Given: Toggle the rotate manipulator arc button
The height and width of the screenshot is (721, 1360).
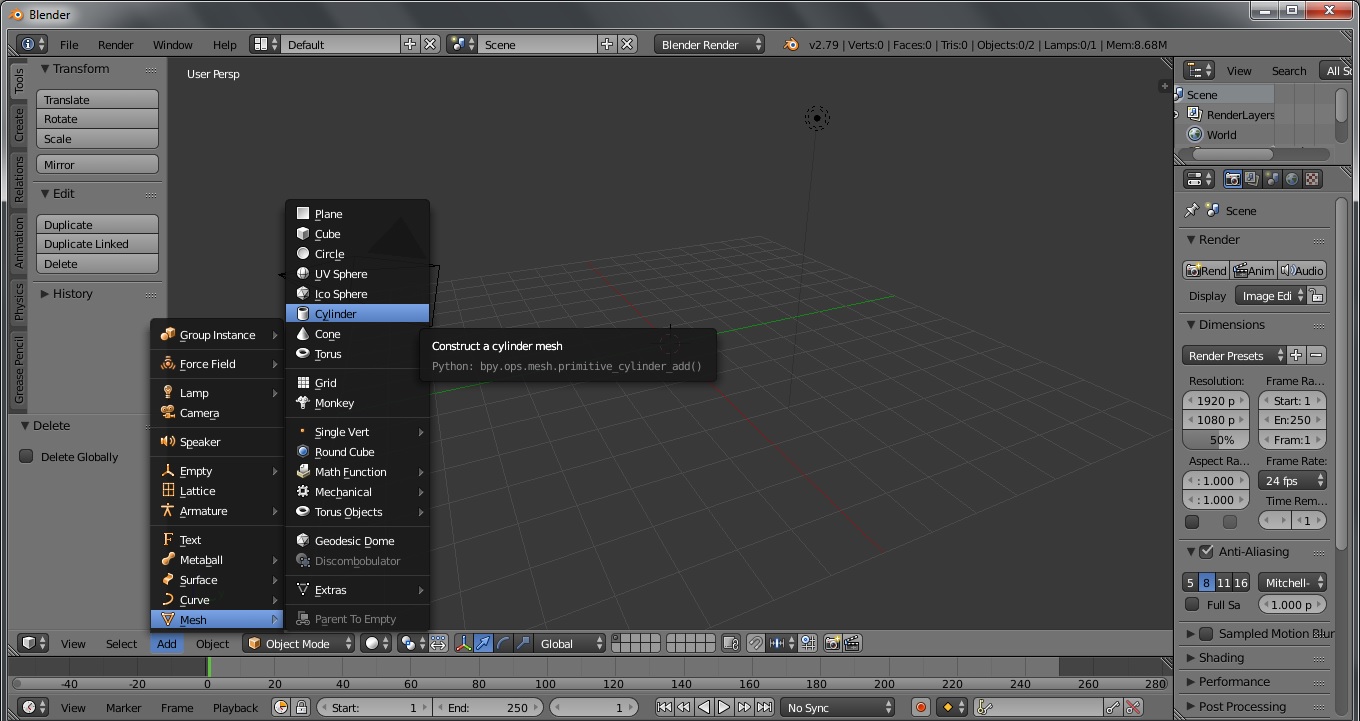Looking at the screenshot, I should tap(503, 643).
